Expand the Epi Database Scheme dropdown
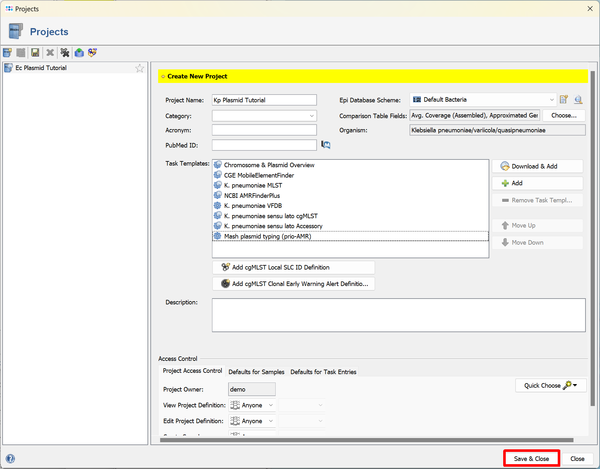The image size is (600, 469). coord(551,100)
